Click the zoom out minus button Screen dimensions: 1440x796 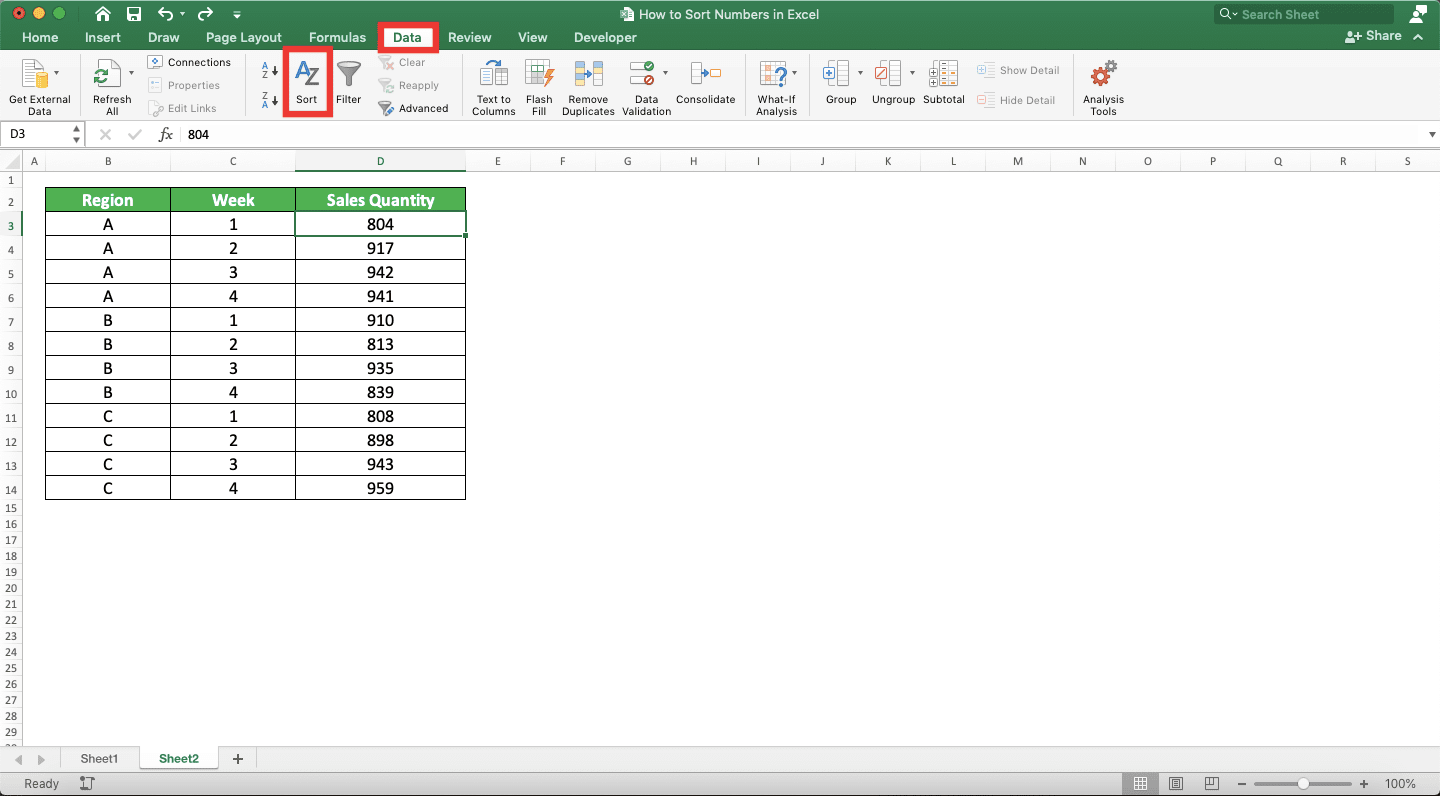pyautogui.click(x=1241, y=784)
